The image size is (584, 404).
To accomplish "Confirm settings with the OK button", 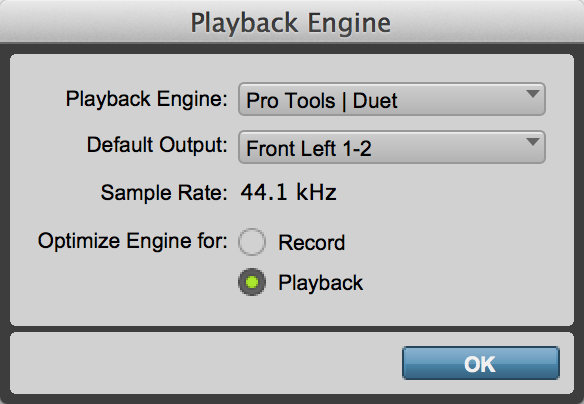I will 481,363.
